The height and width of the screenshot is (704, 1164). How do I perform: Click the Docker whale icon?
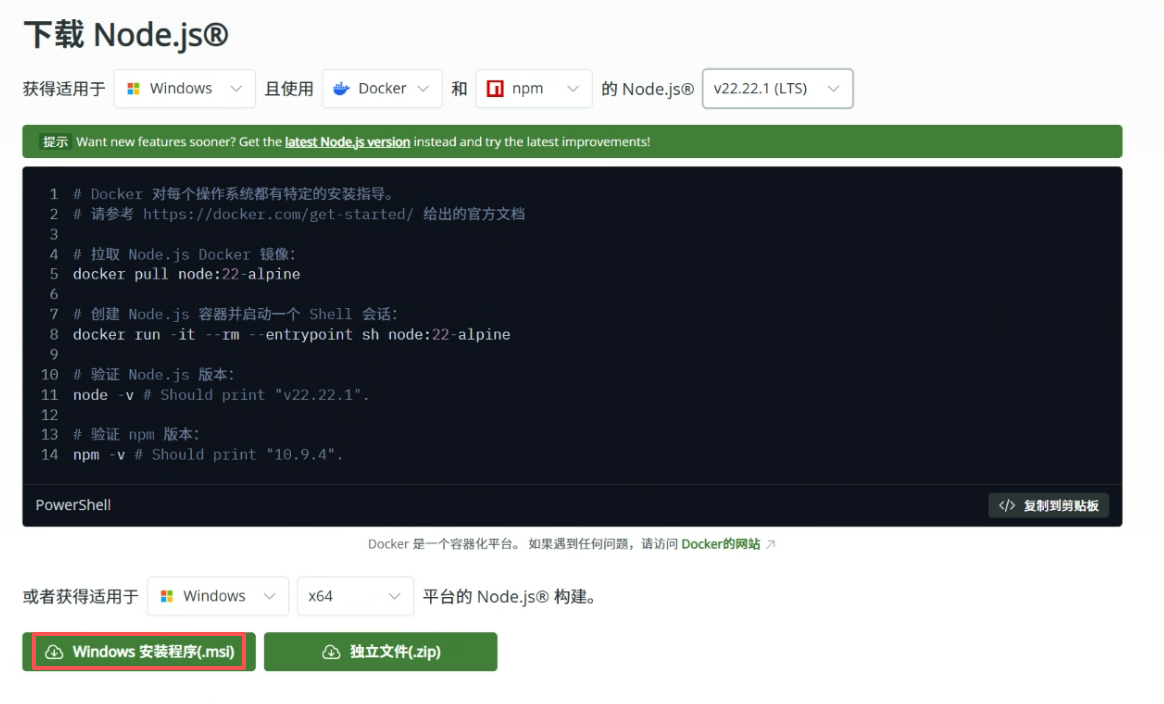(x=341, y=88)
